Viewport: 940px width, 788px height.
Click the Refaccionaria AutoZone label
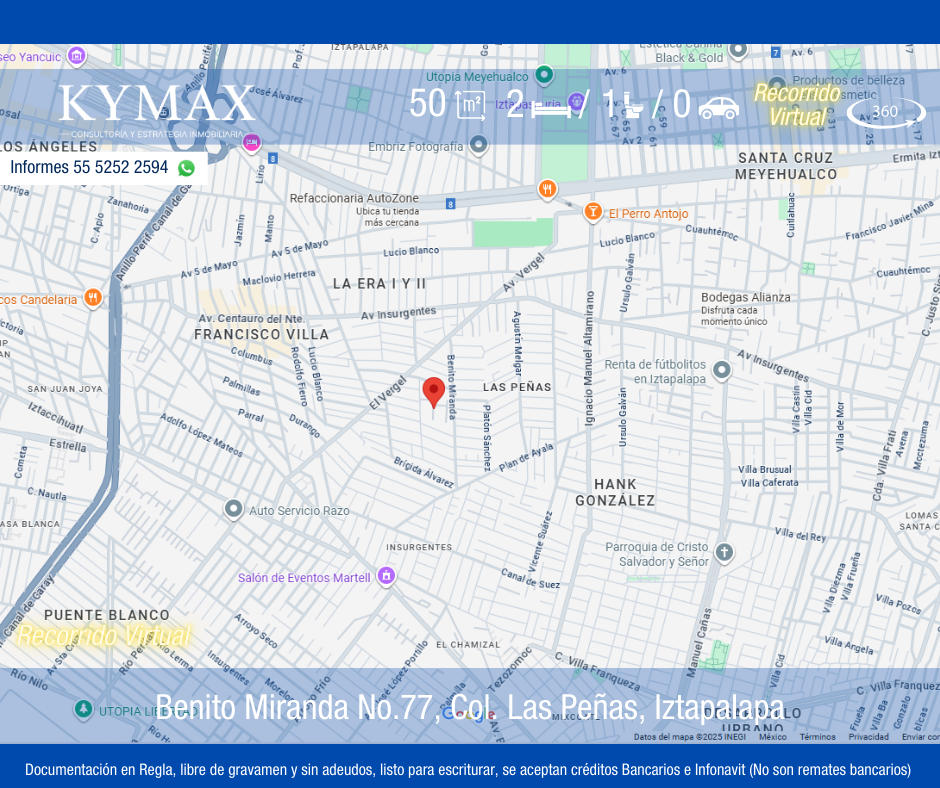pyautogui.click(x=354, y=198)
